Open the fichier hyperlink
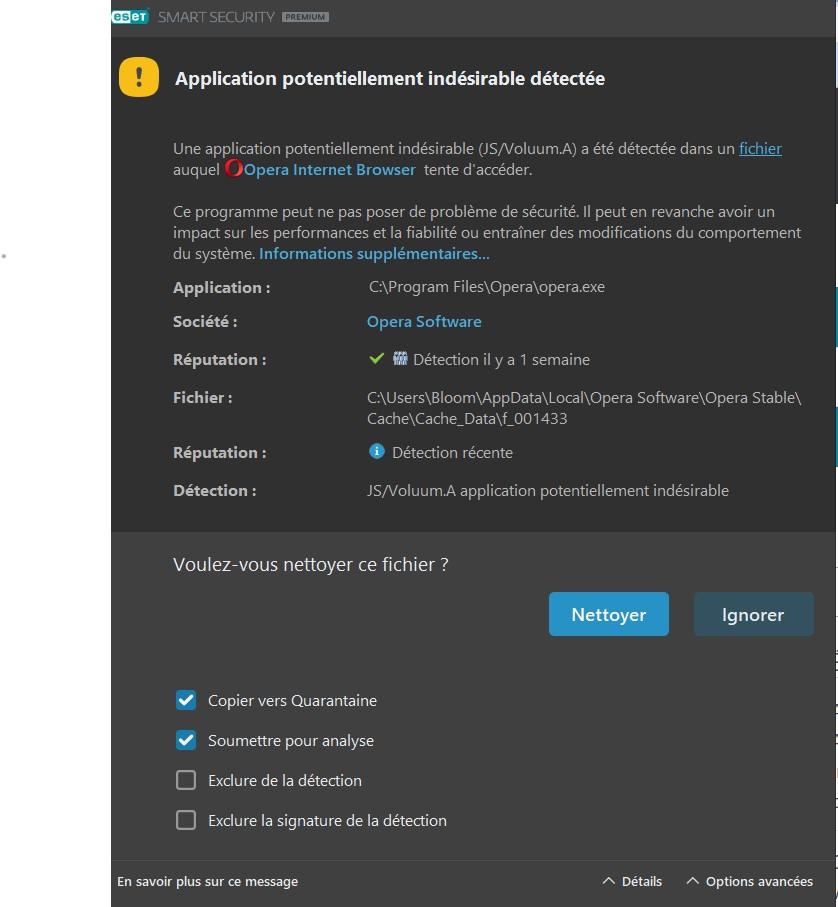 click(760, 149)
